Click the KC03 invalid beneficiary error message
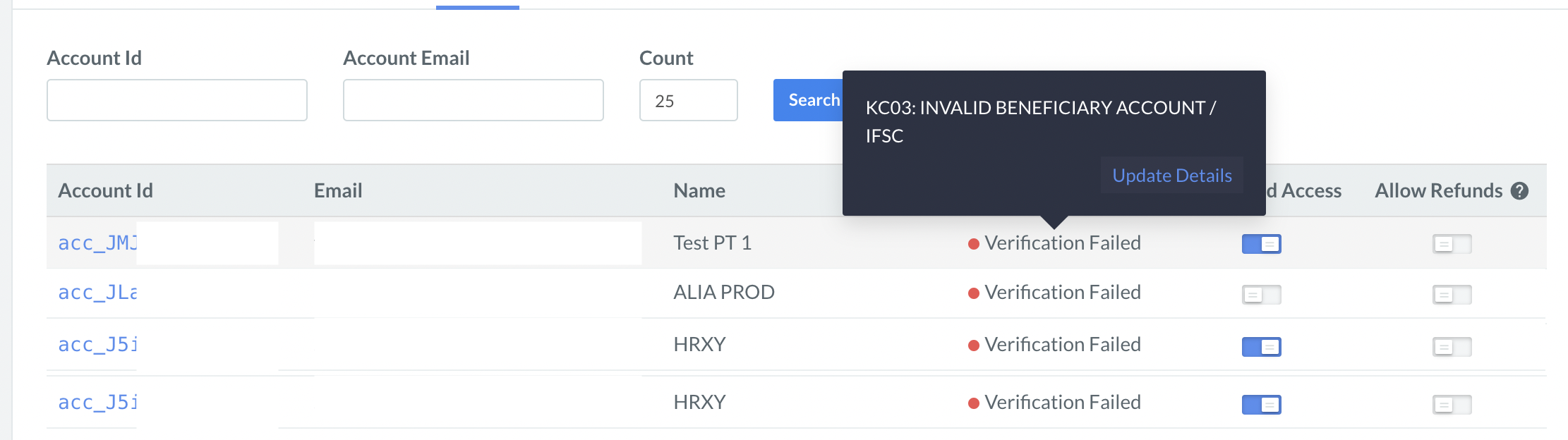Image resolution: width=1568 pixels, height=440 pixels. [1041, 121]
